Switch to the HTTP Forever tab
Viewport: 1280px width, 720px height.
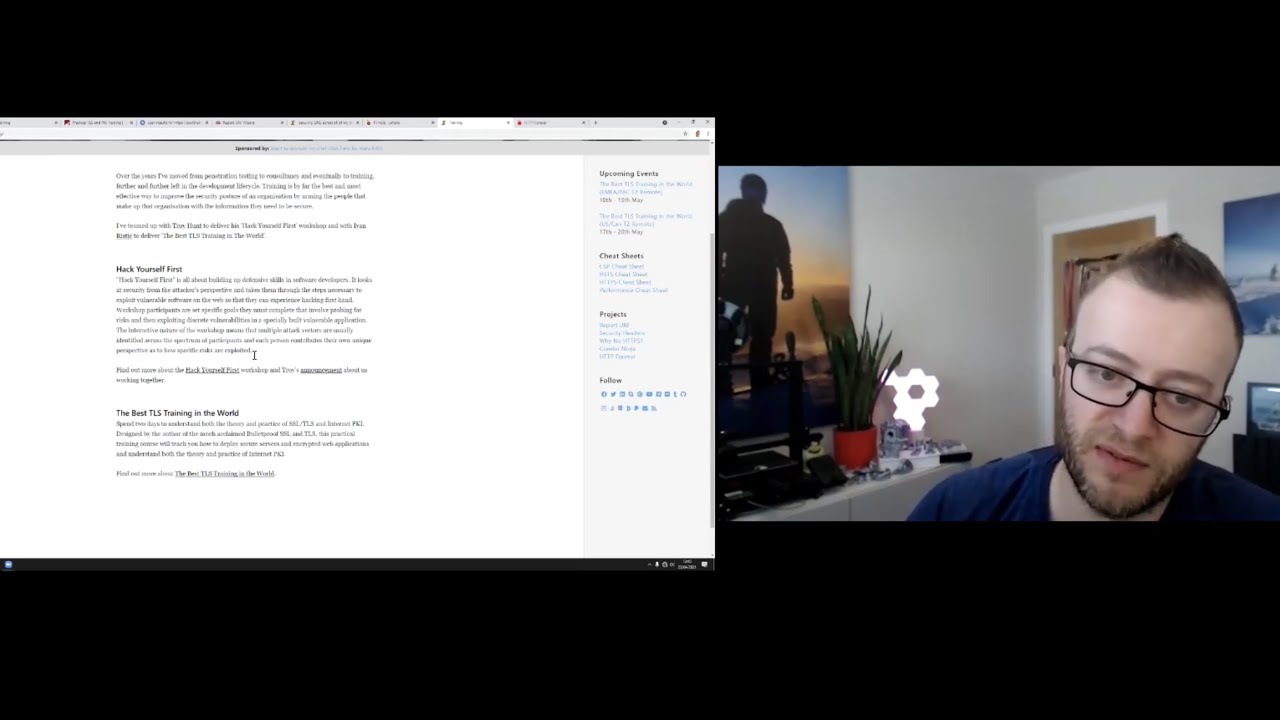tap(548, 123)
